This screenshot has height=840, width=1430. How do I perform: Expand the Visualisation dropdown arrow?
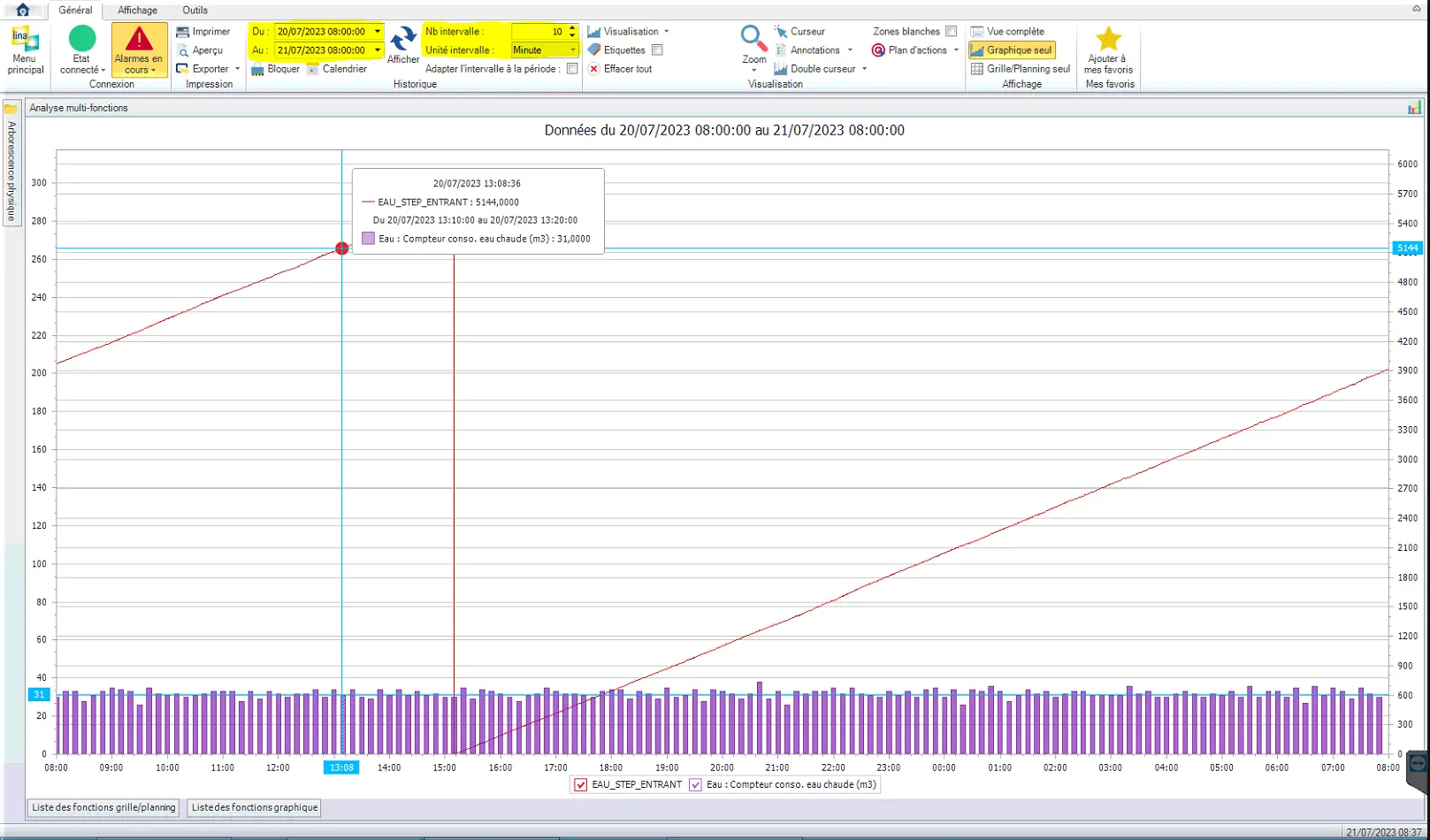click(666, 32)
